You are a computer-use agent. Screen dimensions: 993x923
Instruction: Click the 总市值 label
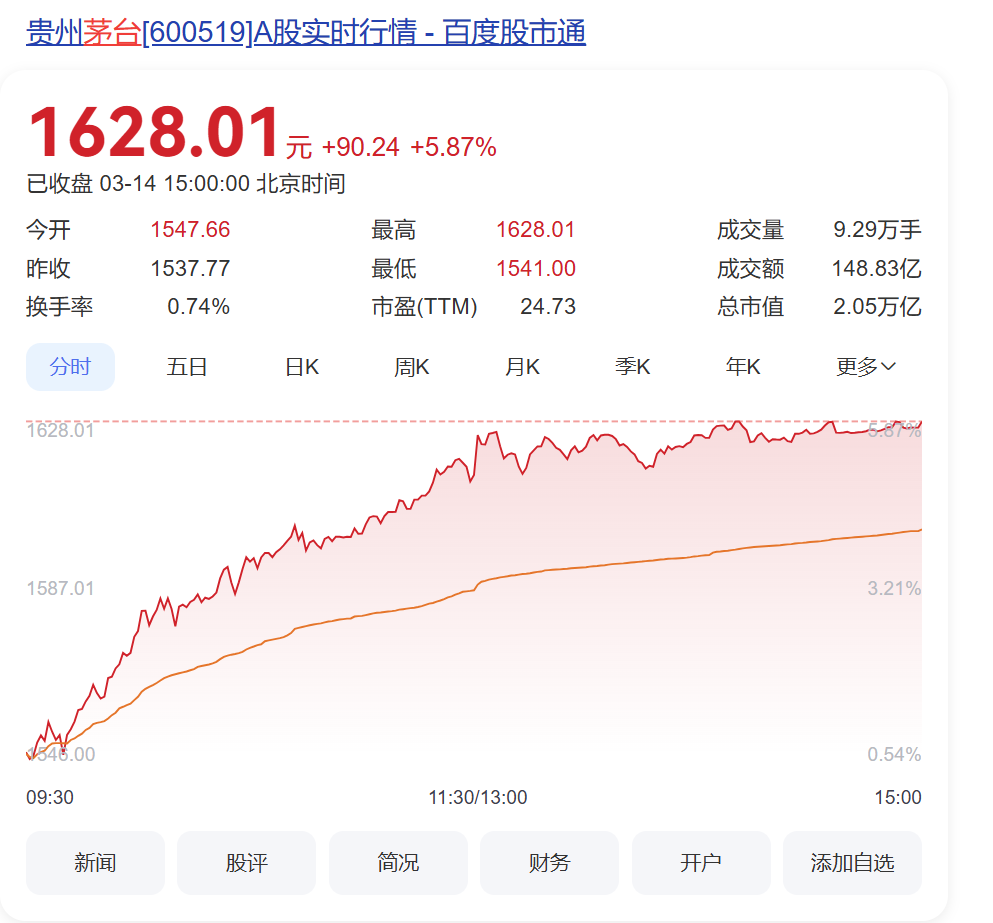[750, 307]
